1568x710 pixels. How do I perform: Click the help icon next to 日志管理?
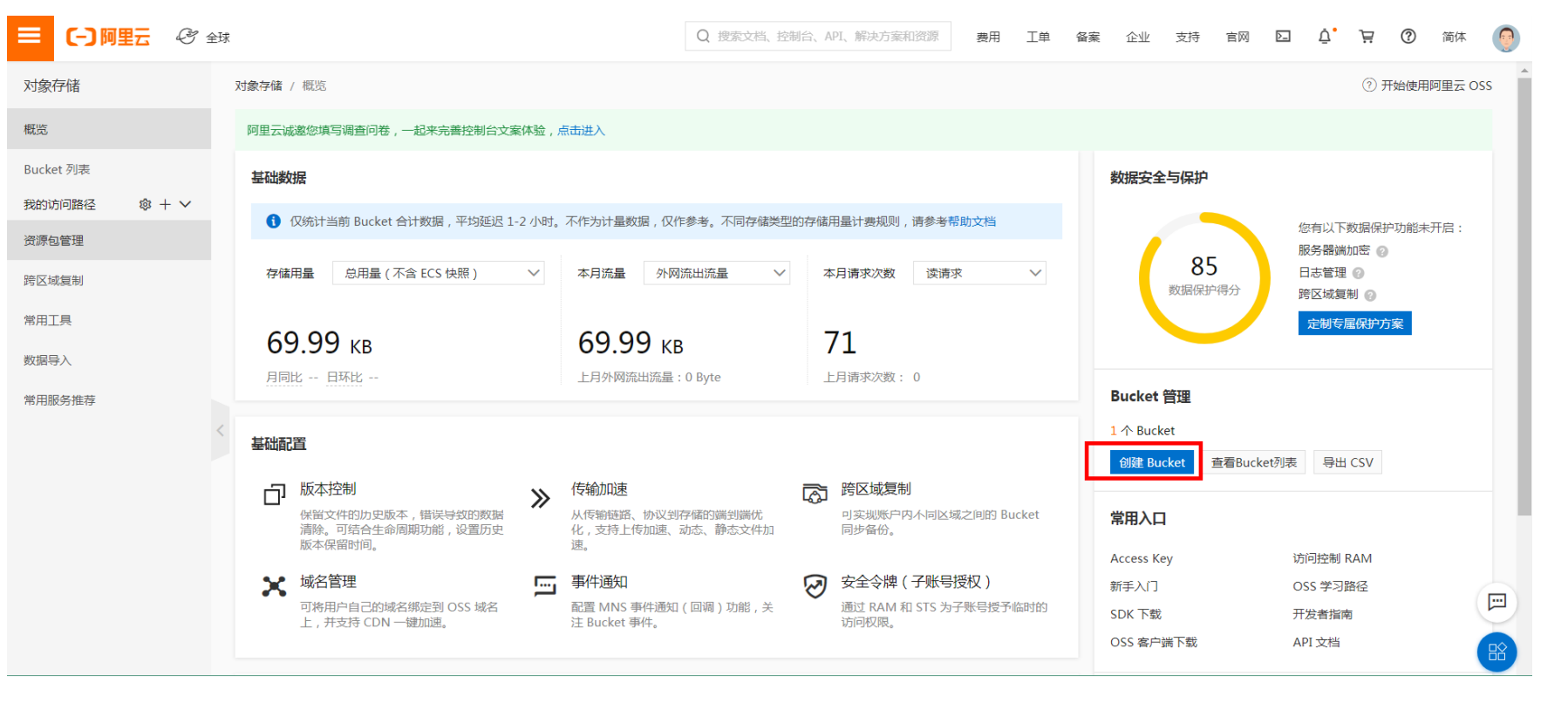point(1358,273)
